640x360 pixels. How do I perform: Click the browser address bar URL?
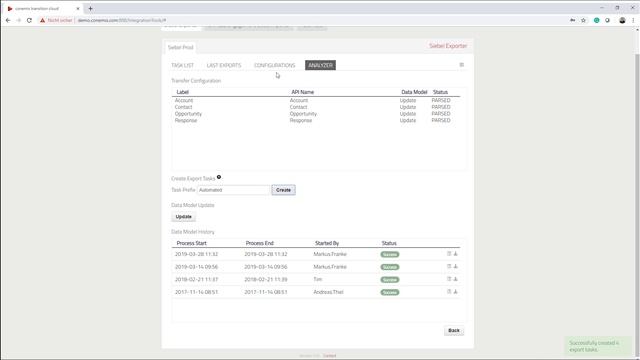(122, 20)
